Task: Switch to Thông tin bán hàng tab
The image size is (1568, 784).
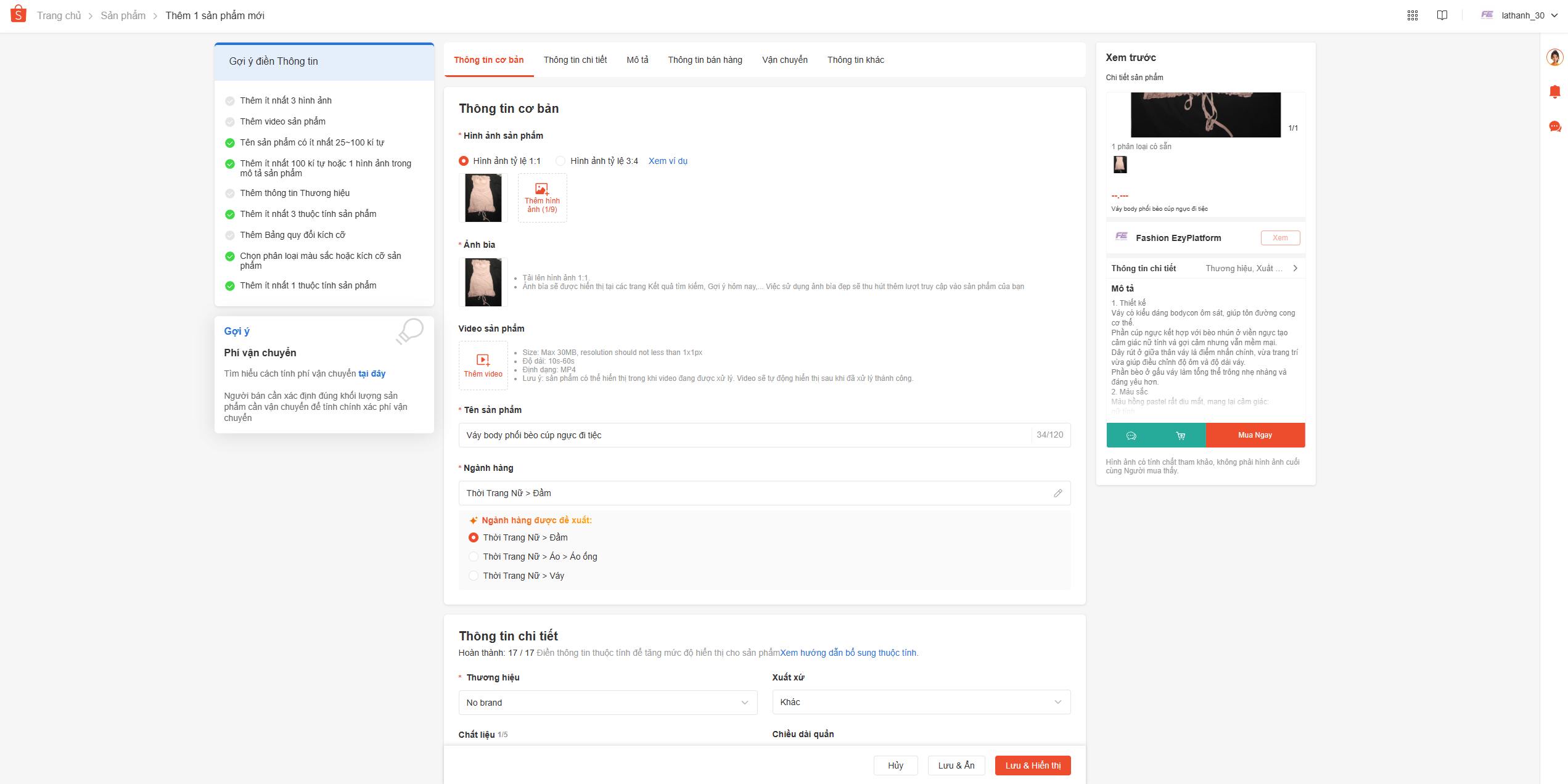Action: point(705,60)
